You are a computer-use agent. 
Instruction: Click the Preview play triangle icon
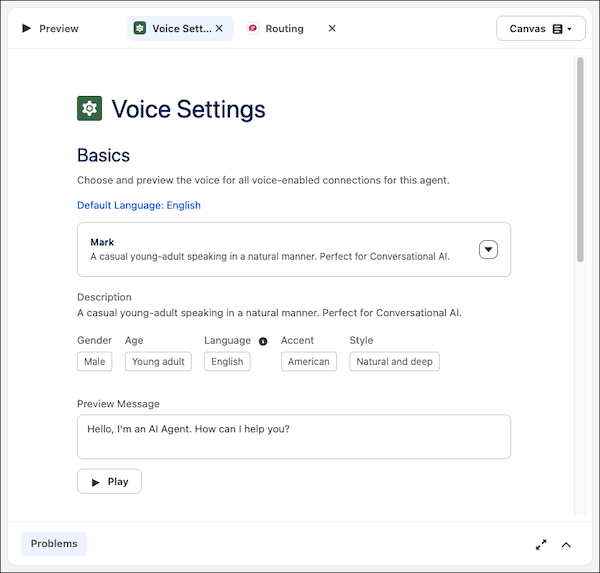tap(26, 28)
